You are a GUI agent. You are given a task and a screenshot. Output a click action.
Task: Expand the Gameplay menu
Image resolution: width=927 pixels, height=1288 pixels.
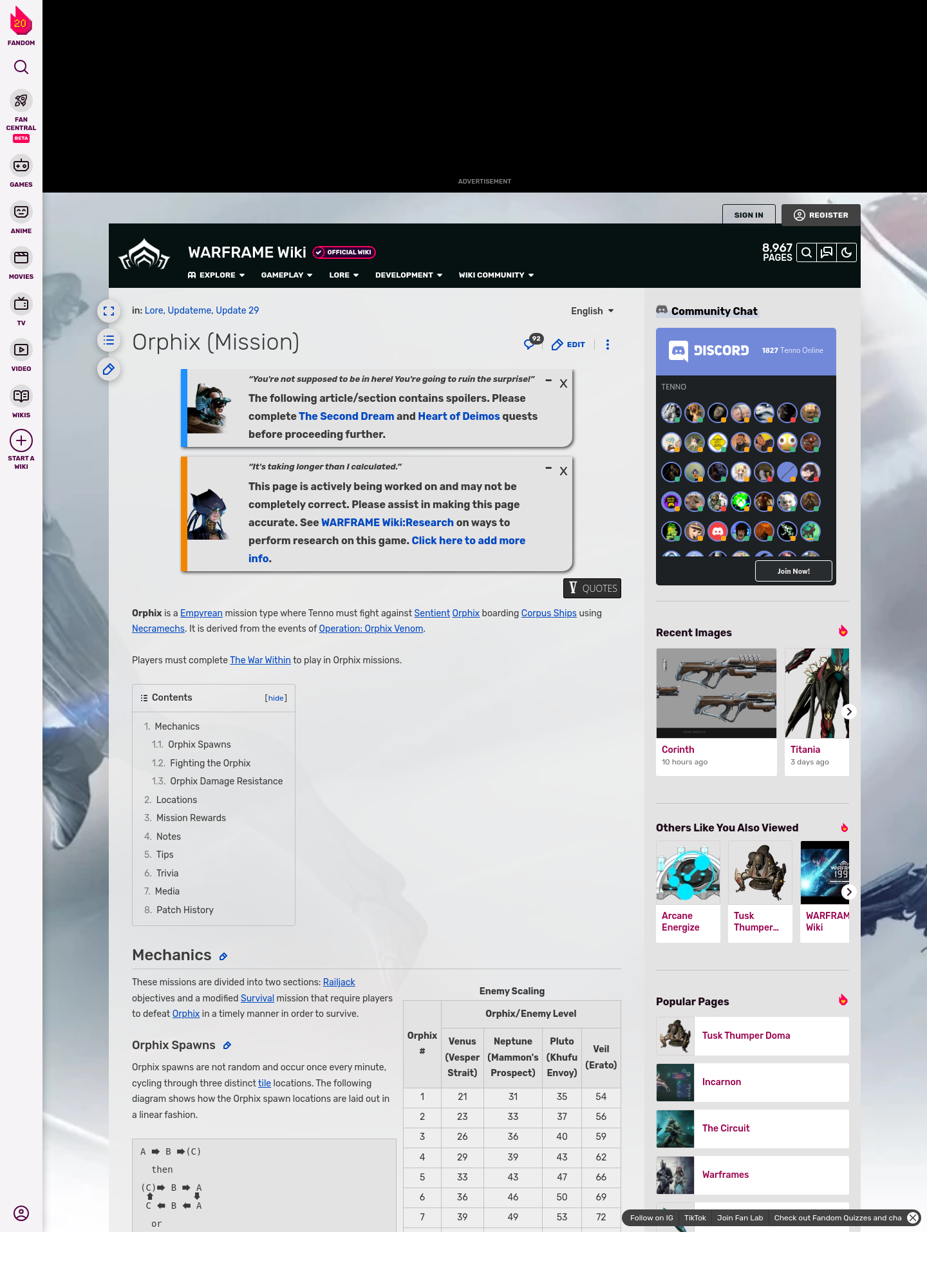pos(286,275)
